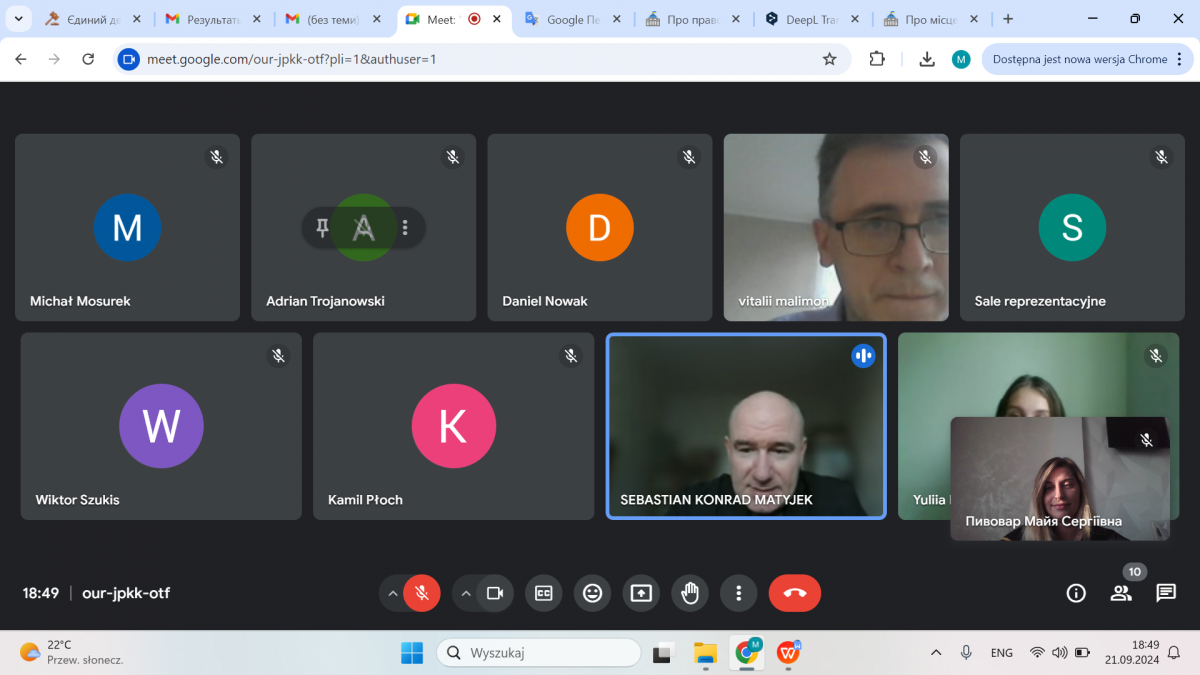The image size is (1200, 675).
Task: Open meeting details info icon
Action: tap(1076, 593)
